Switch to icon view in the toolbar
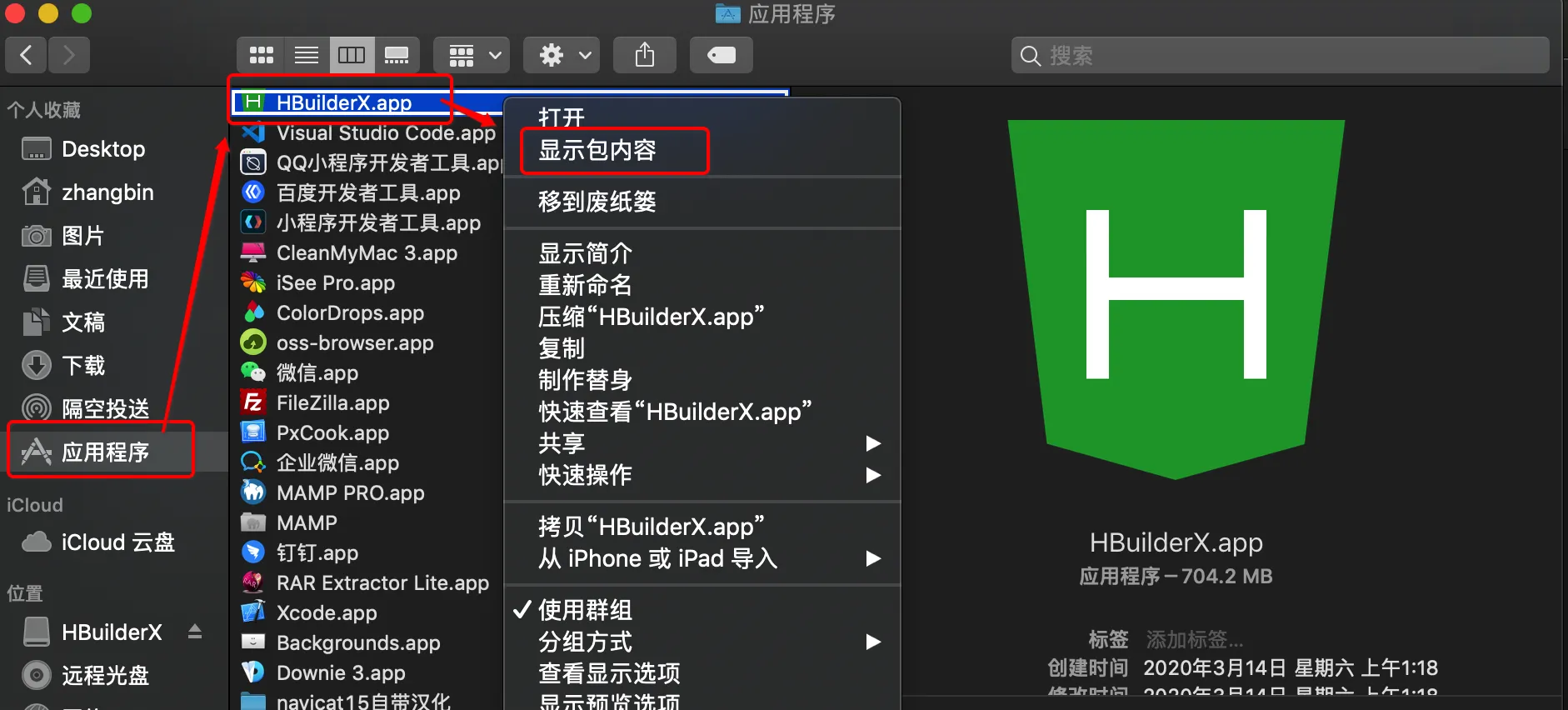This screenshot has height=710, width=1568. pyautogui.click(x=261, y=55)
